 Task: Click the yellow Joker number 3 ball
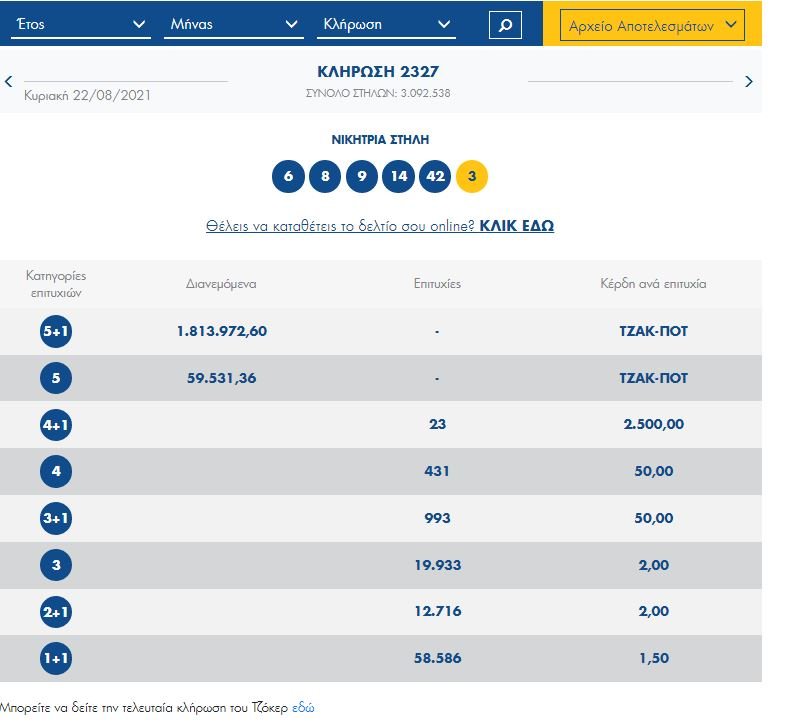(x=472, y=177)
